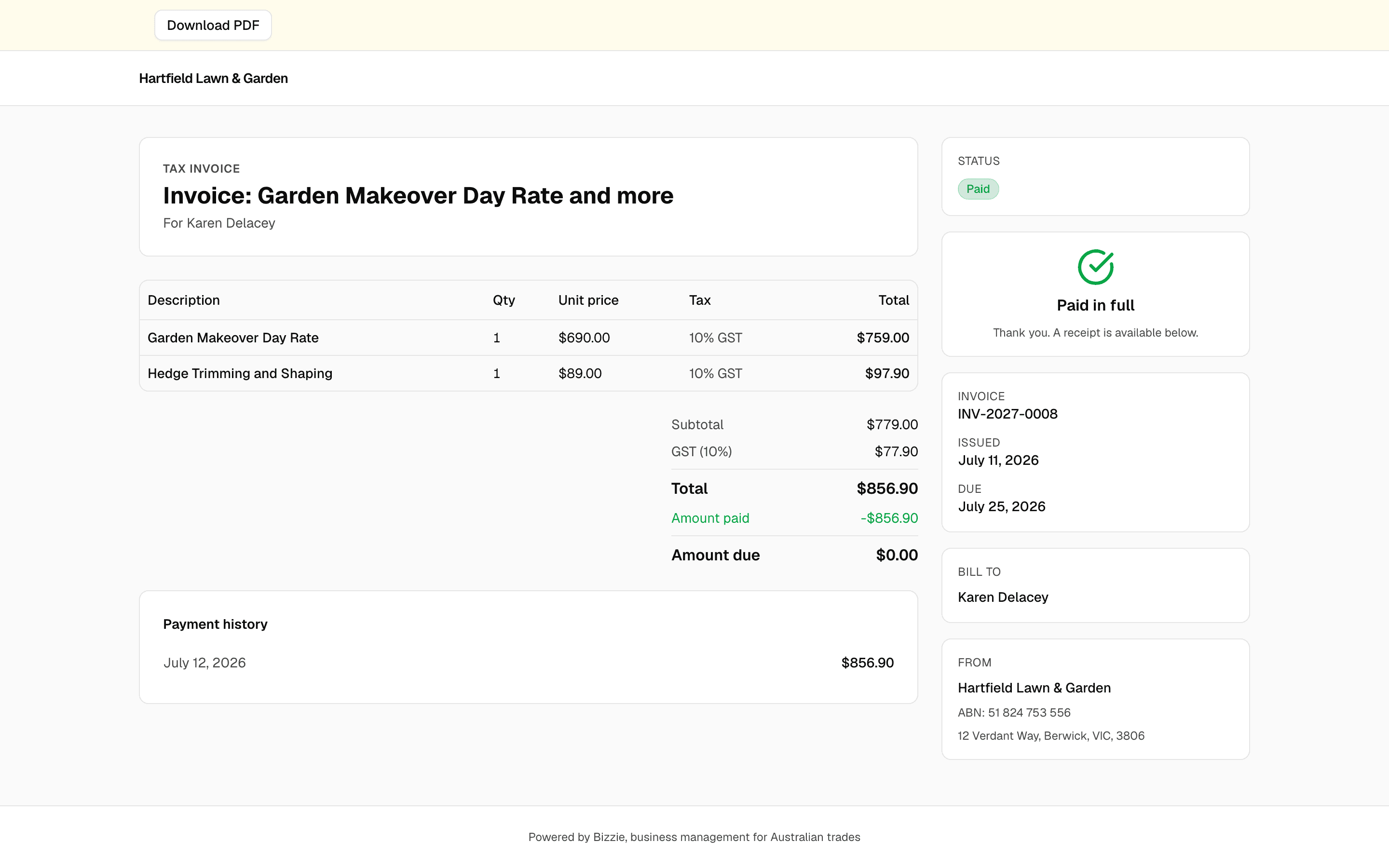1389x868 pixels.
Task: Click the Hartfield Lawn & Garden header name
Action: [214, 78]
